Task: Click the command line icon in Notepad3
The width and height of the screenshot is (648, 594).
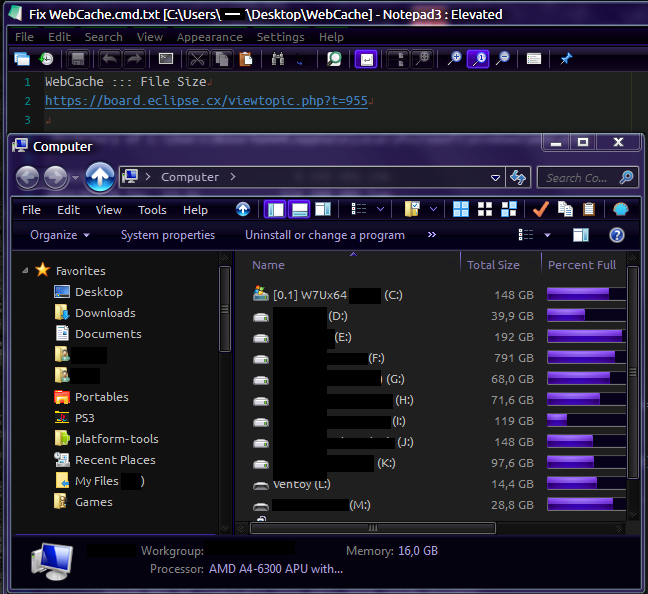Action: click(x=166, y=59)
